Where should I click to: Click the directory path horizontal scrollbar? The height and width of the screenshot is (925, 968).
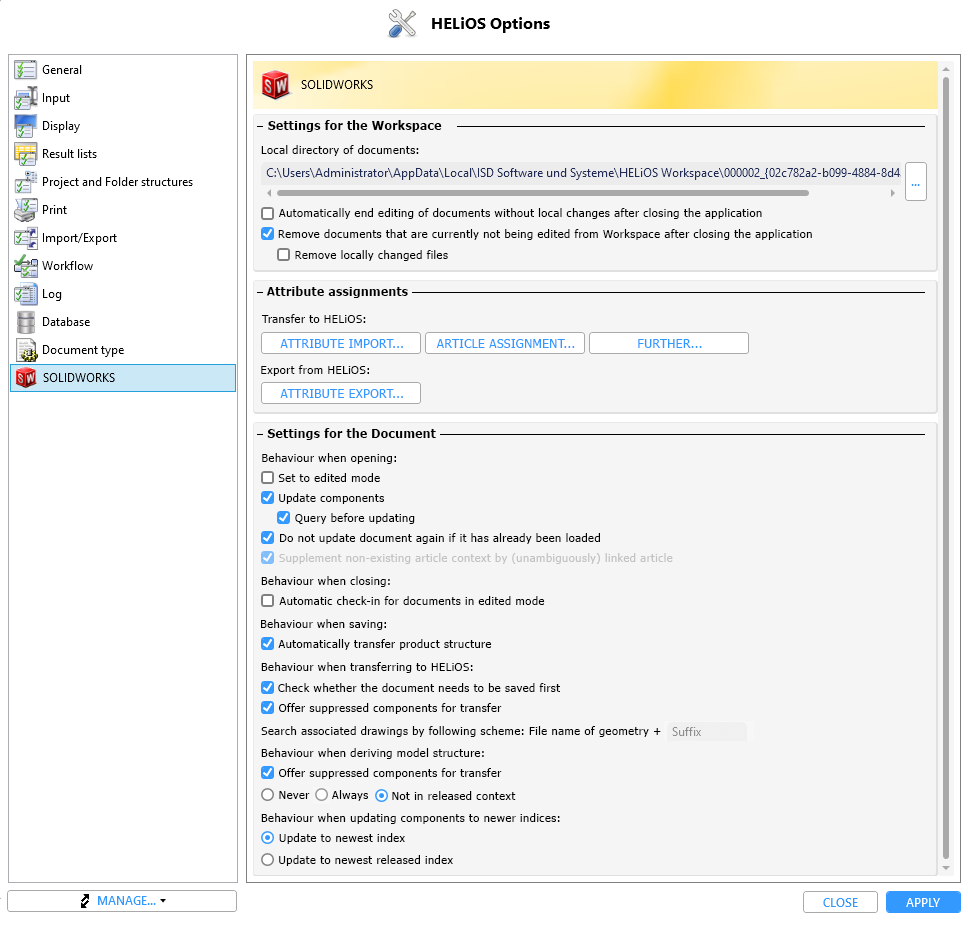tap(543, 193)
